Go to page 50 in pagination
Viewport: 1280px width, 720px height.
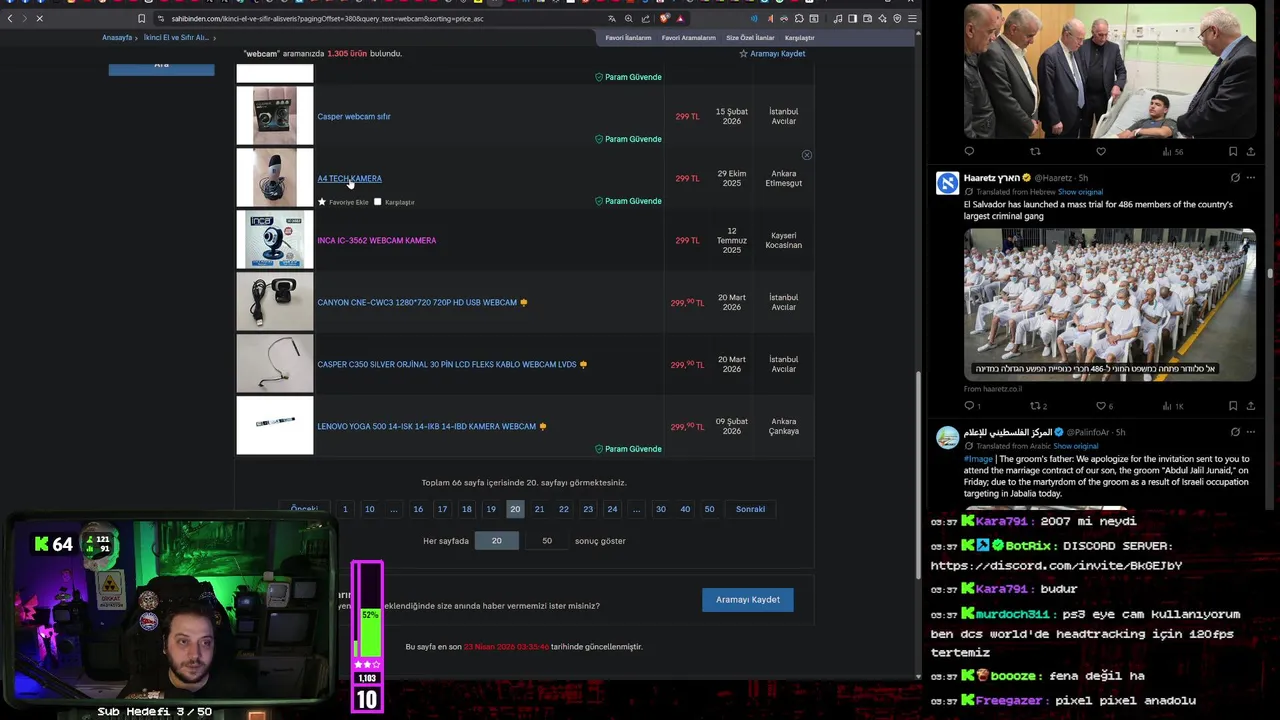click(x=709, y=509)
